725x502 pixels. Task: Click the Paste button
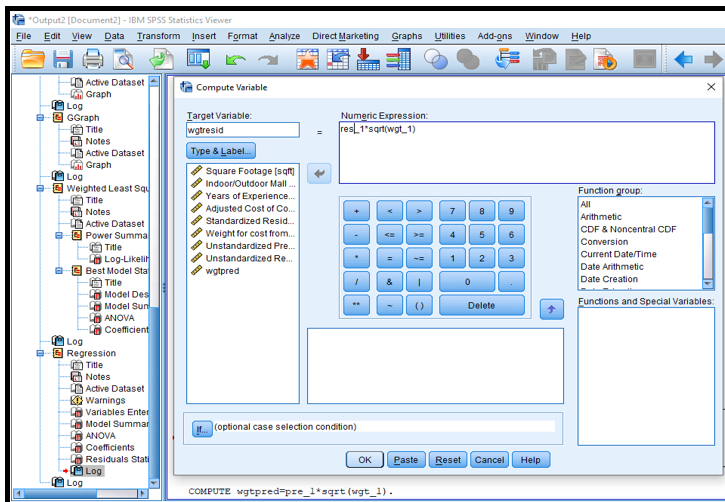(406, 460)
